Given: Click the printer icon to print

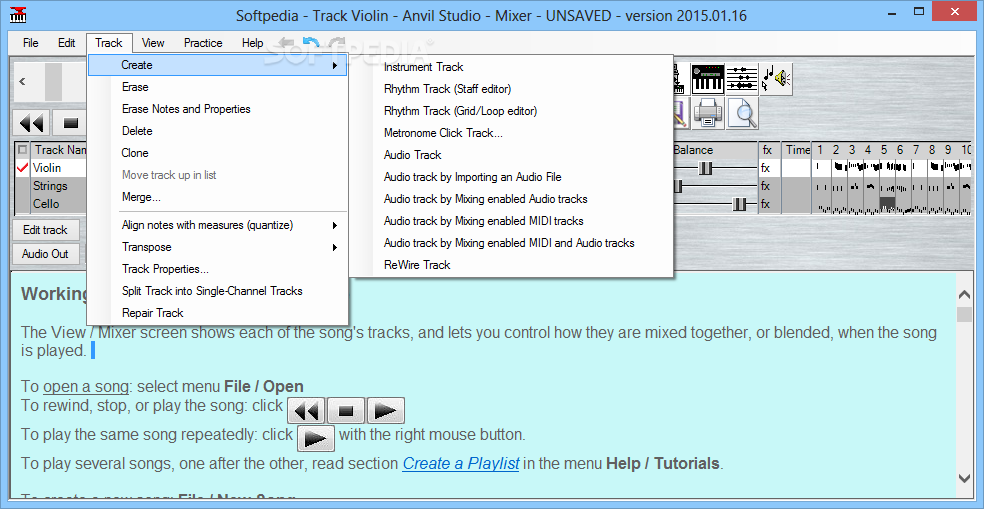Looking at the screenshot, I should pos(708,113).
